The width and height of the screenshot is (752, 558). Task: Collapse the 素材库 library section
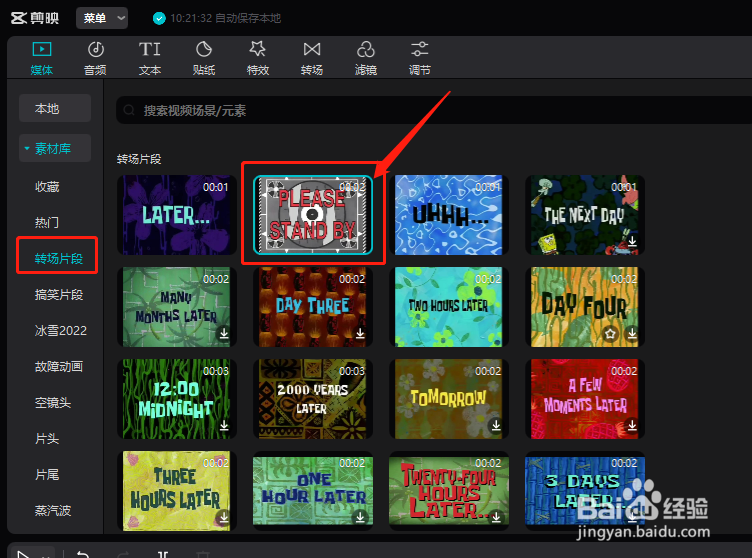point(55,148)
